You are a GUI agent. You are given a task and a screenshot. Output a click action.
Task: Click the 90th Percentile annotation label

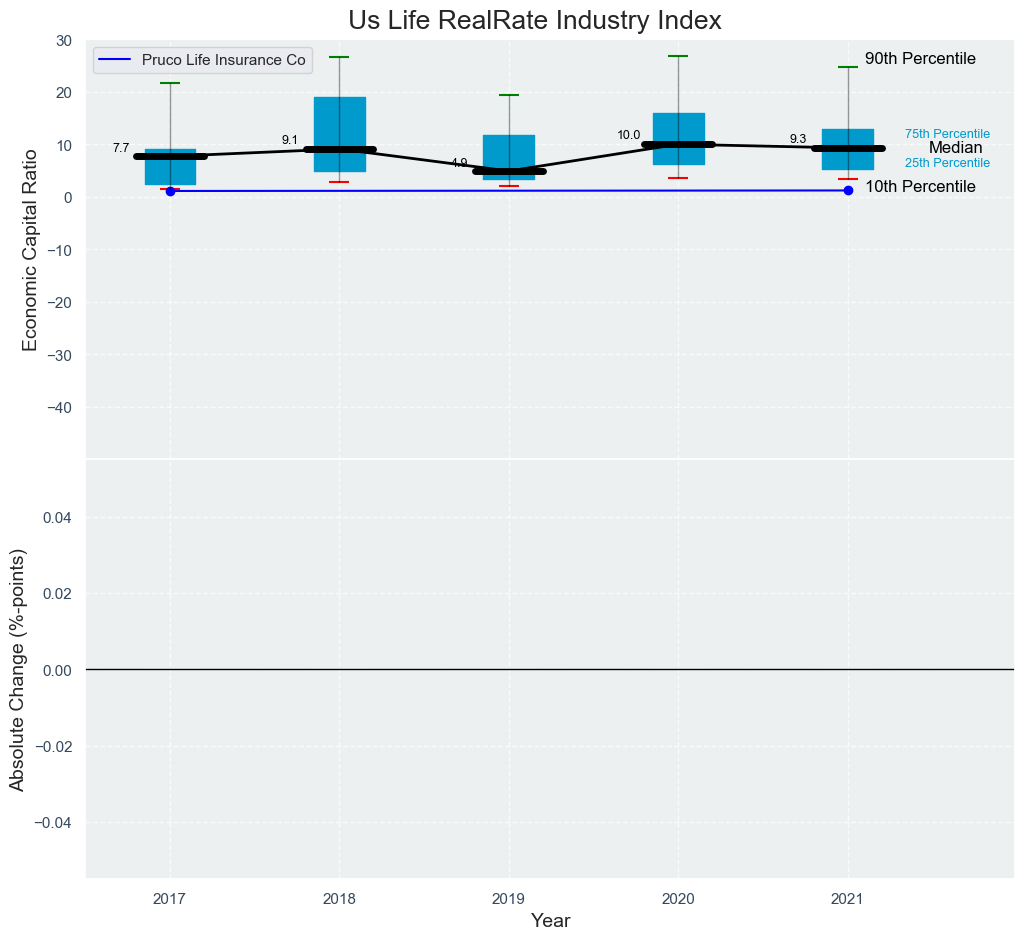click(920, 59)
